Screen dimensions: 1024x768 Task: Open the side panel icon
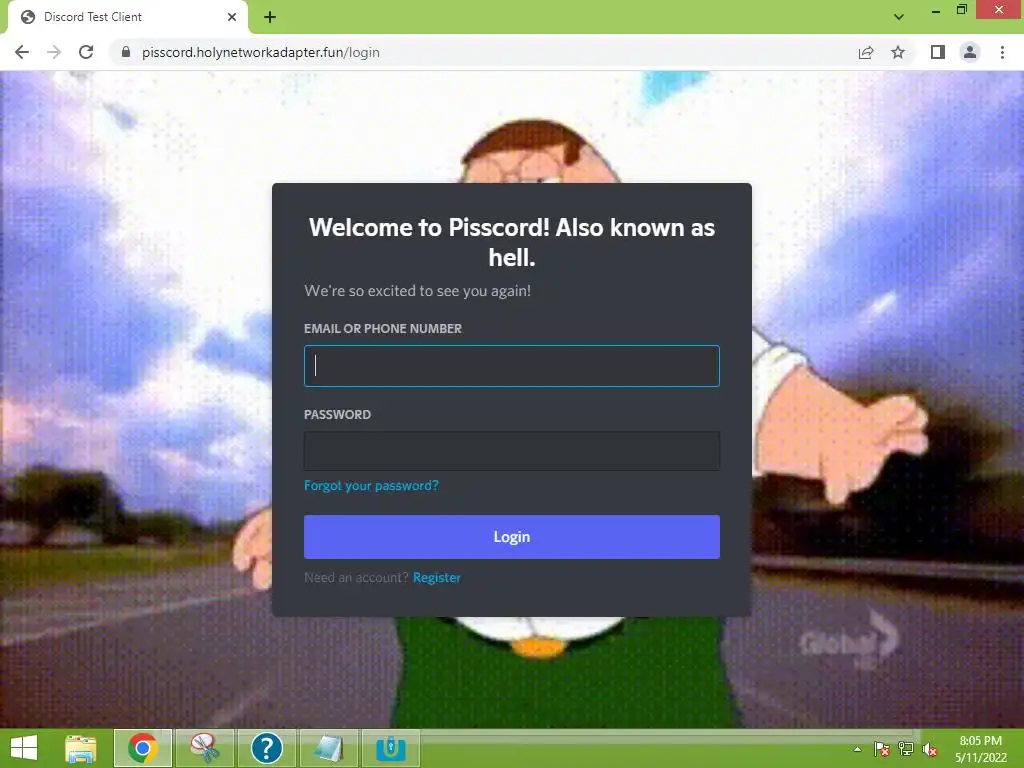tap(938, 52)
